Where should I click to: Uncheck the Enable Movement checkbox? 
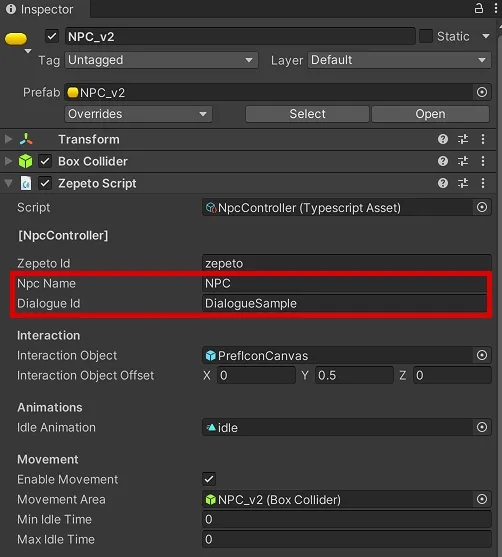[209, 479]
